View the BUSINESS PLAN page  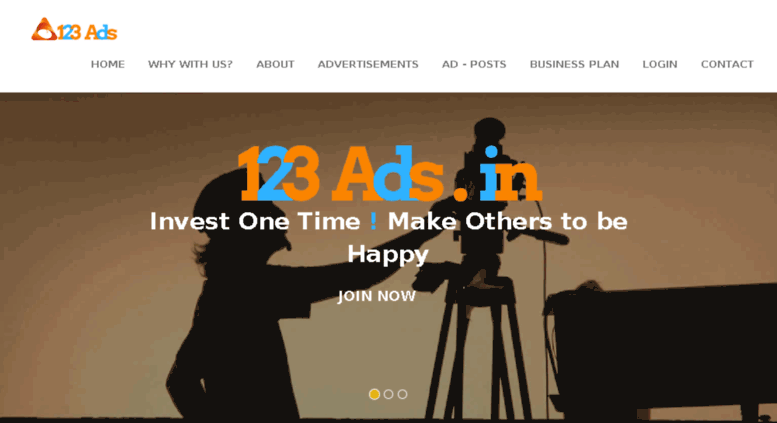point(574,64)
